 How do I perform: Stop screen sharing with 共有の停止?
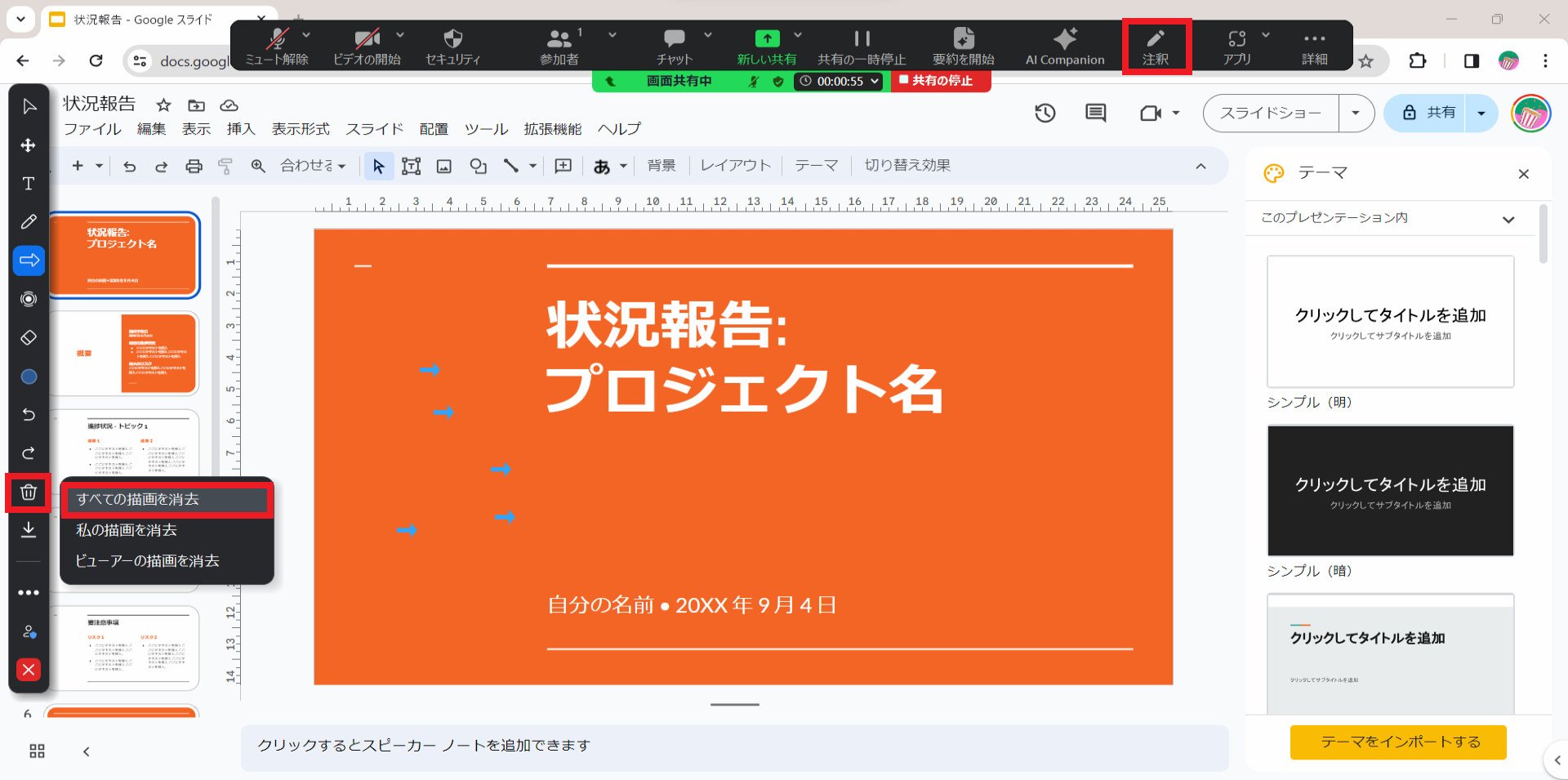tap(940, 81)
